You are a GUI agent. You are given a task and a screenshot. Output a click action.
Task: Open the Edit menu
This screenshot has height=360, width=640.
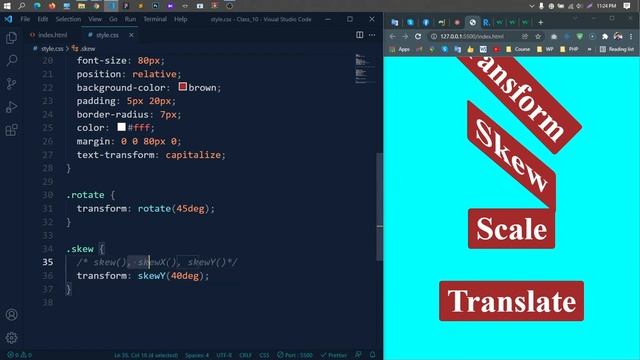43,19
